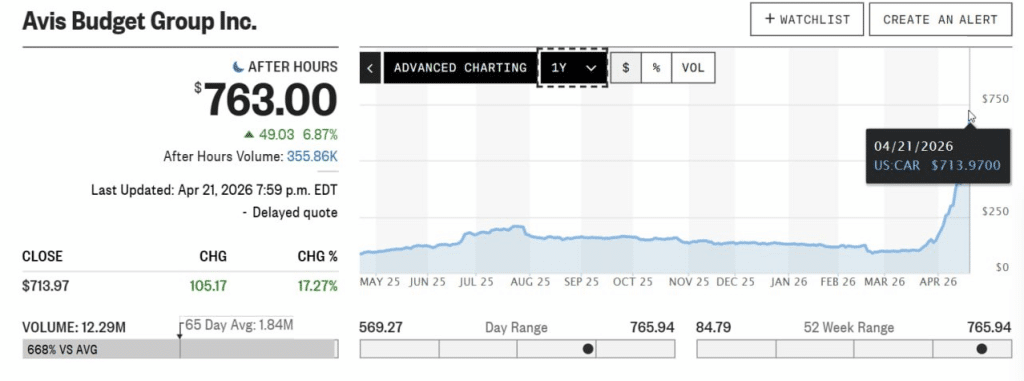
Task: Click the MAY 25 label on chart axis
Action: coord(381,282)
